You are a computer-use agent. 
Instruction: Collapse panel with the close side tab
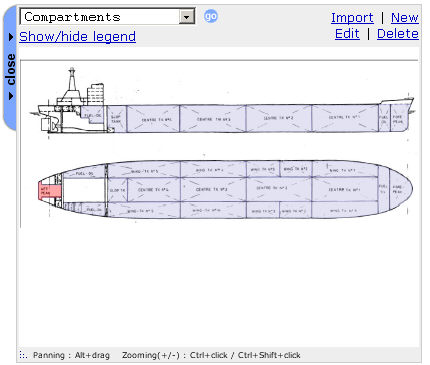click(x=10, y=68)
